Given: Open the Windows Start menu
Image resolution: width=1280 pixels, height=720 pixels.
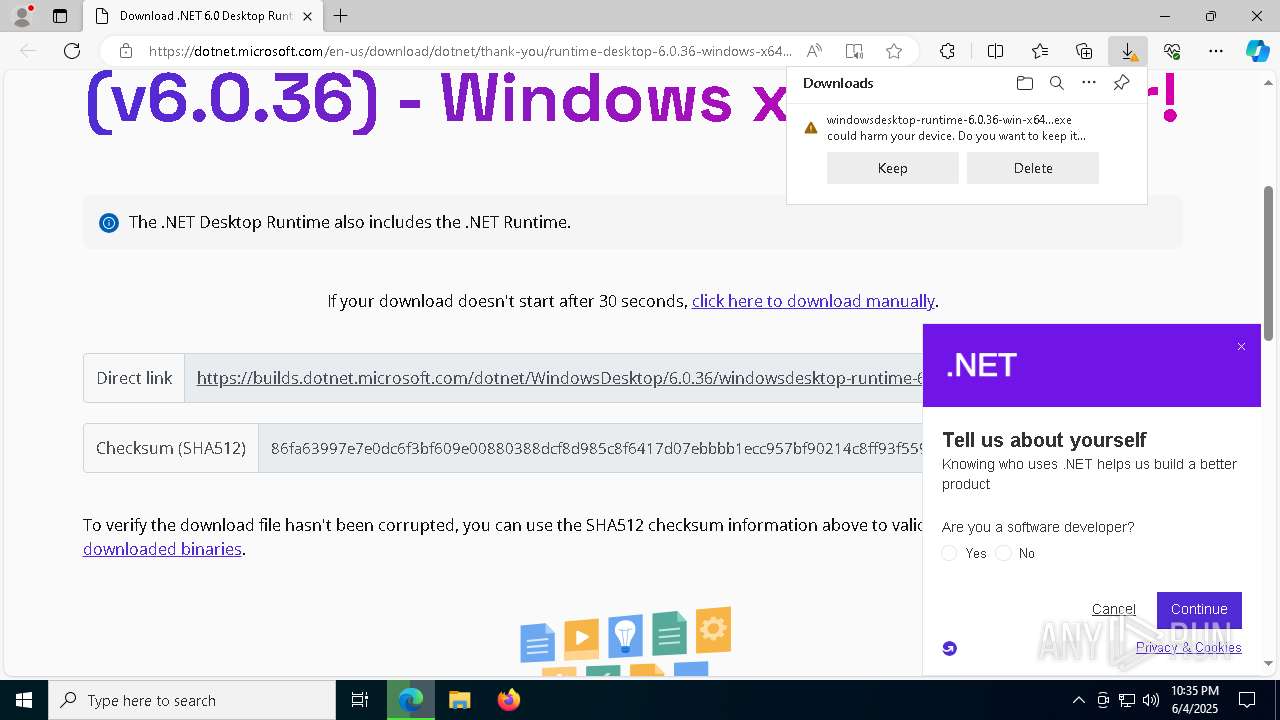Looking at the screenshot, I should 24,700.
